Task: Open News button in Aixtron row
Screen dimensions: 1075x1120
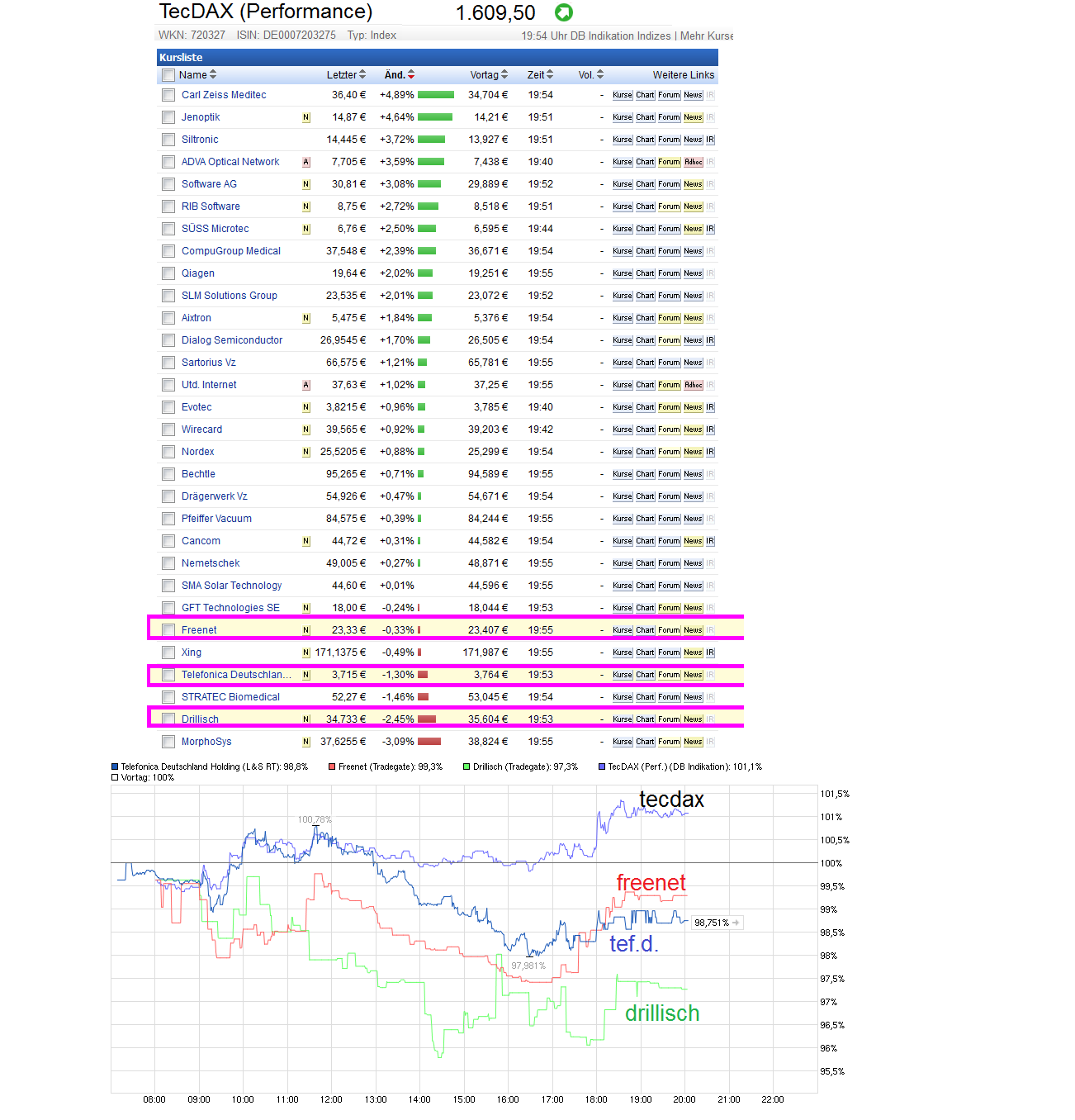Action: 694,318
